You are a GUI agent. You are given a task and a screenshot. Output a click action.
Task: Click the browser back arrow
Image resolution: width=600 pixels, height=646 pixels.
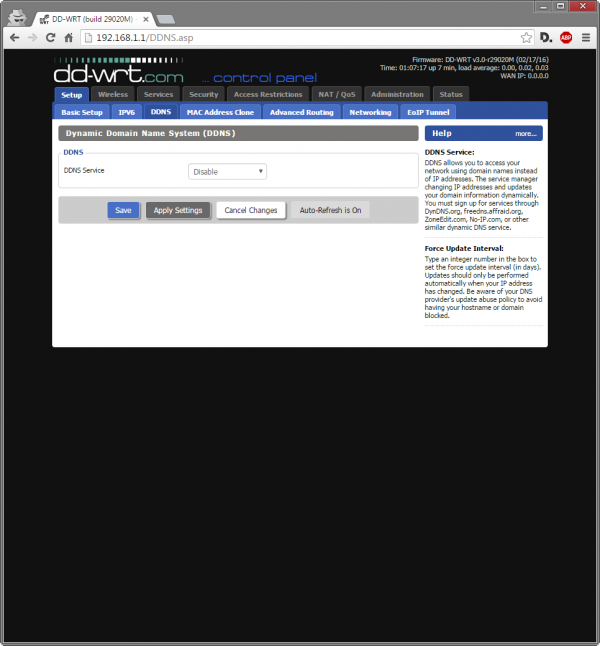(14, 37)
